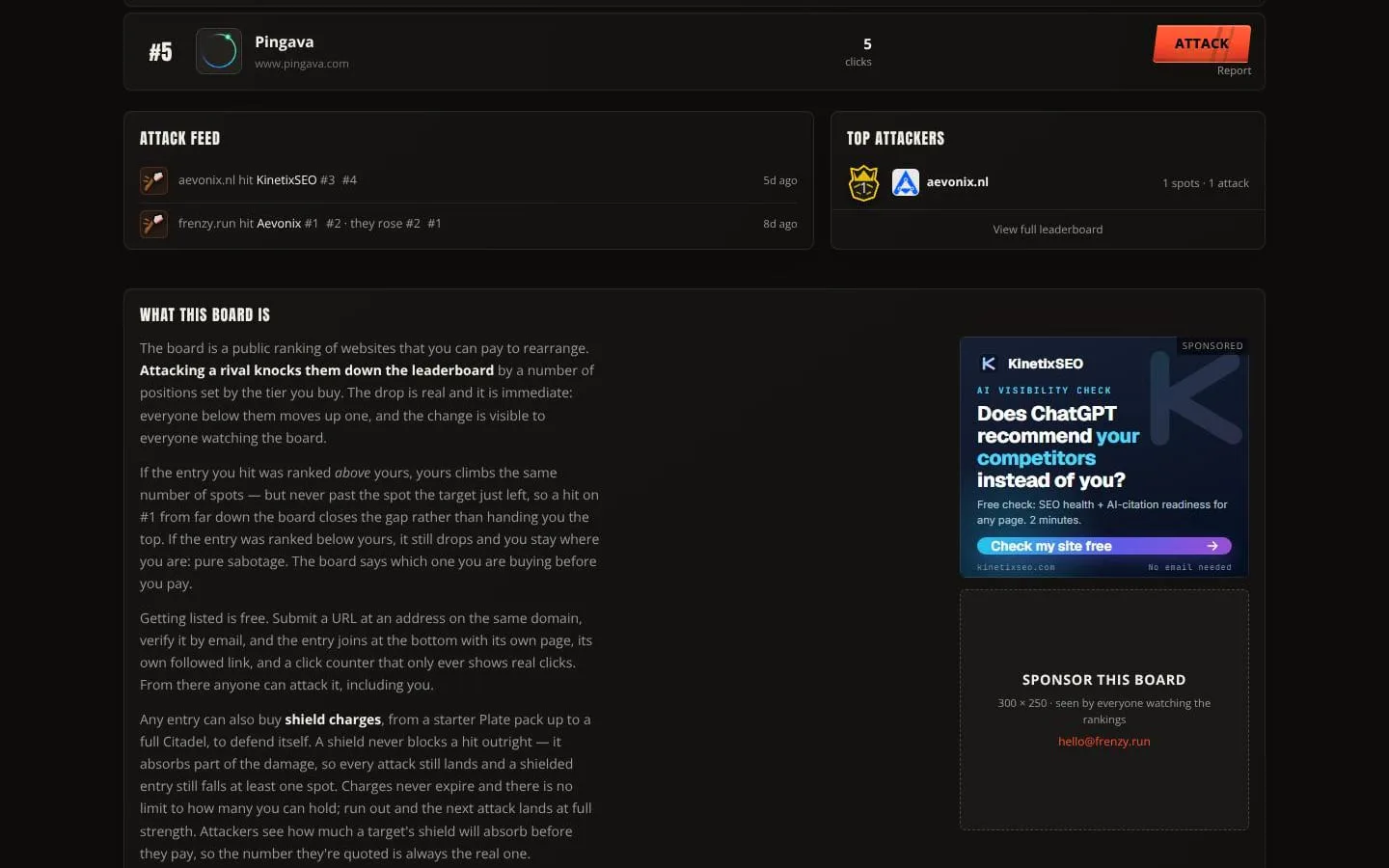Click the KinetixSEO K logo in ad
This screenshot has height=868, width=1389.
pos(988,364)
